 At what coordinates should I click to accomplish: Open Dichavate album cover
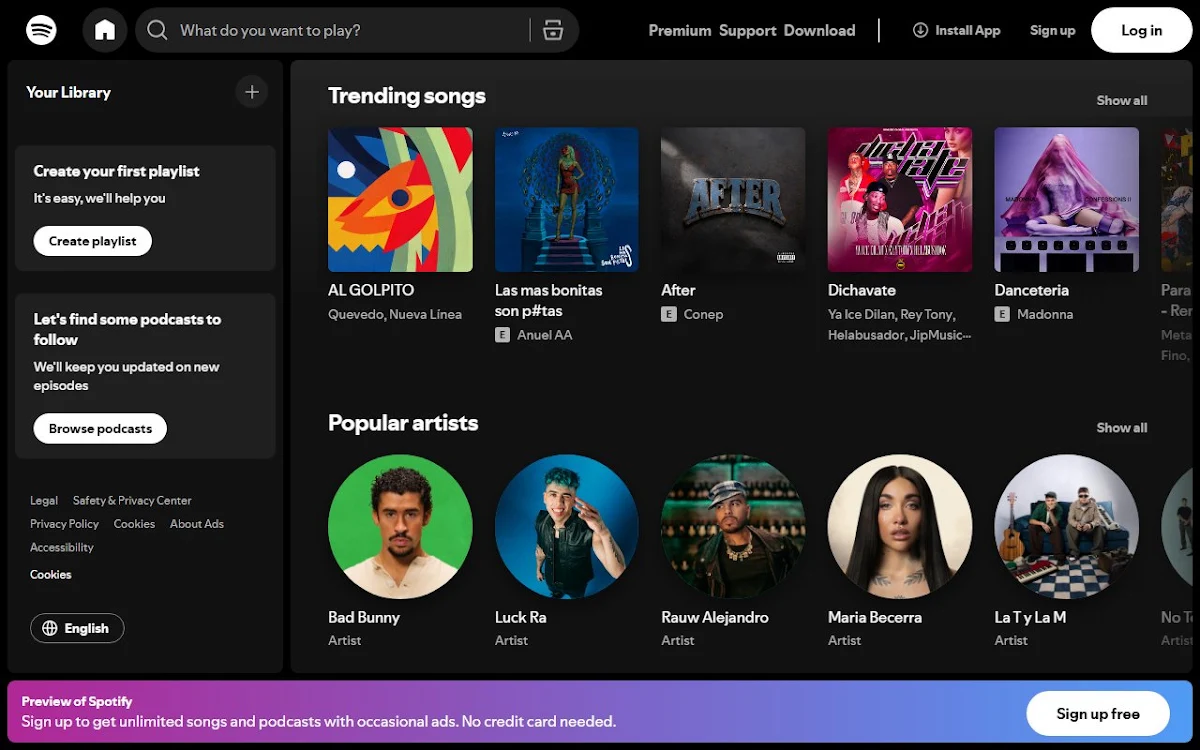pyautogui.click(x=900, y=199)
